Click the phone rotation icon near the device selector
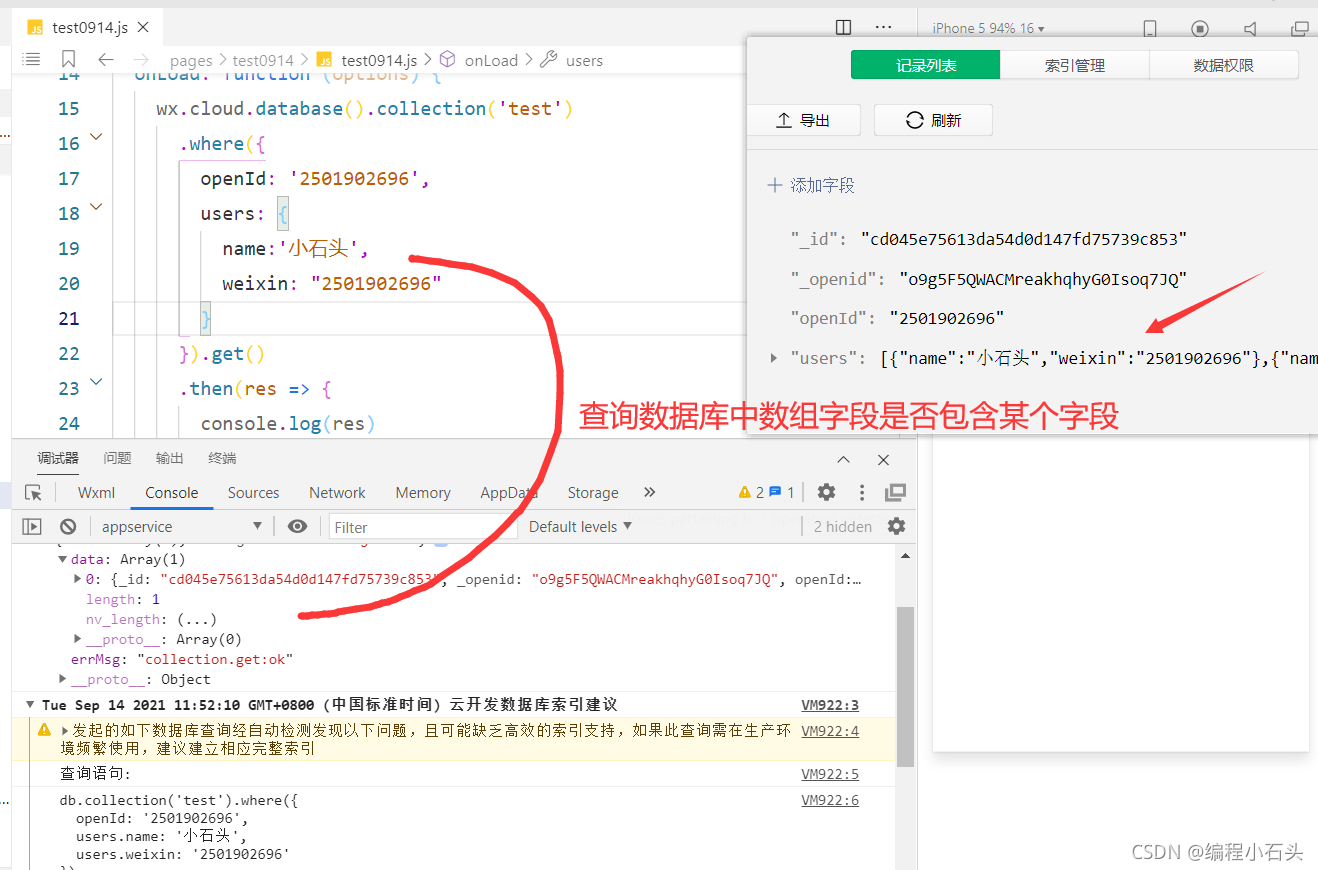Screen dimensions: 1318x870 1150,28
